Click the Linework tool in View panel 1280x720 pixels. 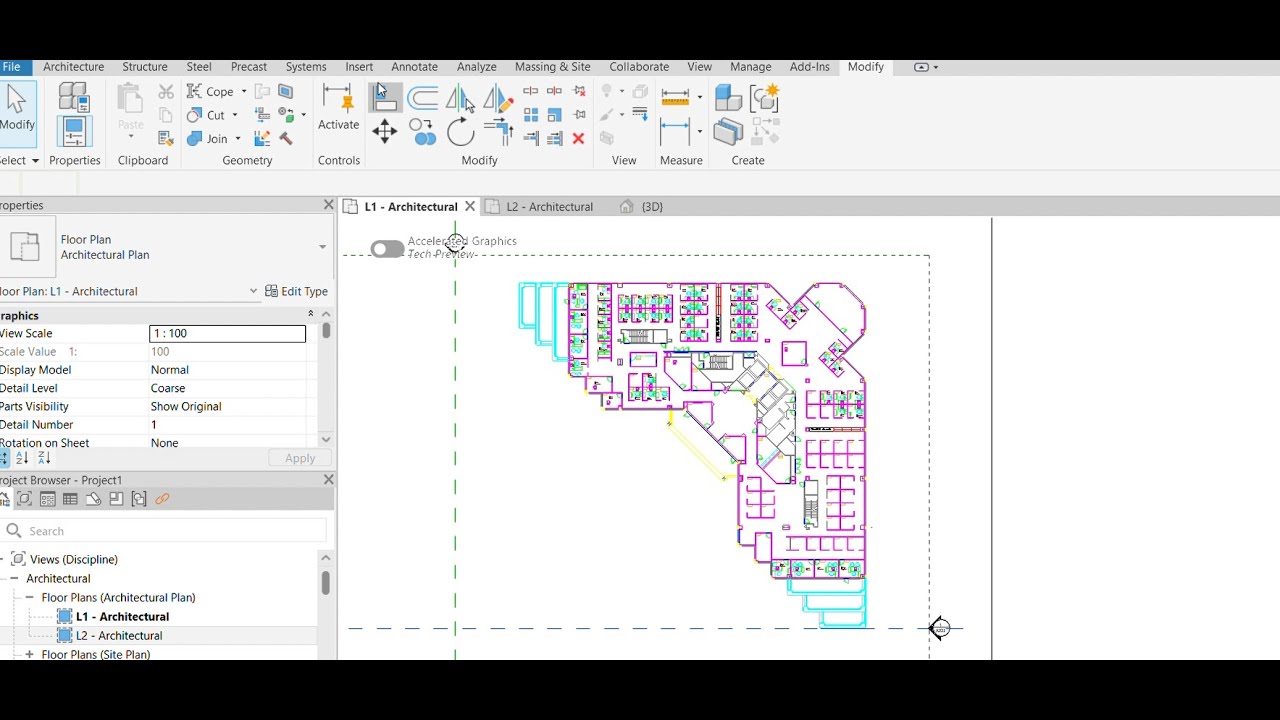[x=640, y=115]
